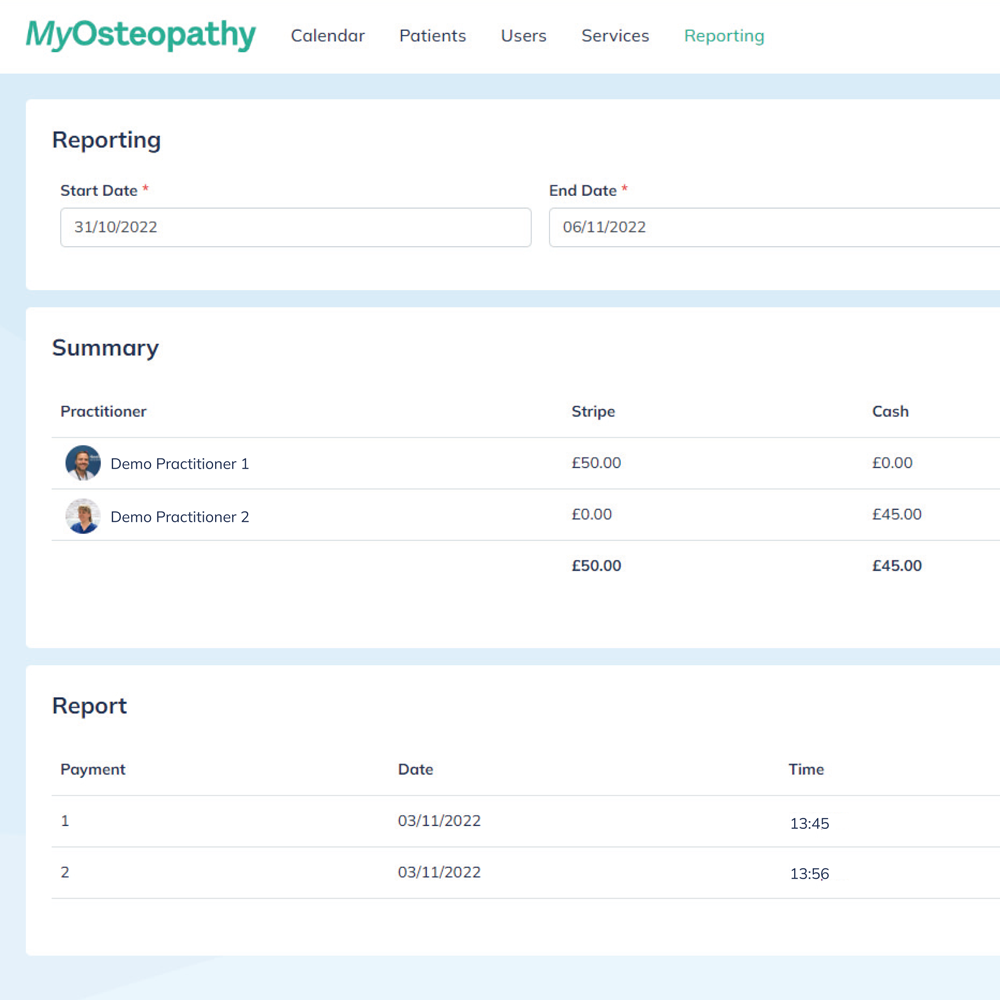Viewport: 1000px width, 1000px height.
Task: Navigate to Users section
Action: (x=524, y=36)
